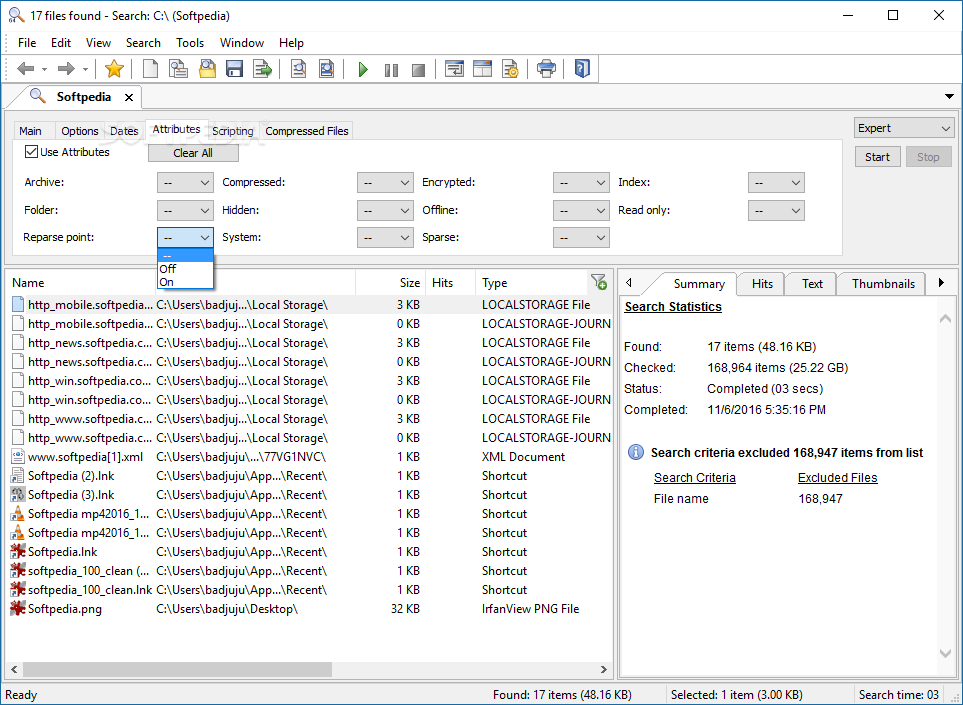The width and height of the screenshot is (963, 705).
Task: Sort results by the Type column header
Action: [x=531, y=282]
